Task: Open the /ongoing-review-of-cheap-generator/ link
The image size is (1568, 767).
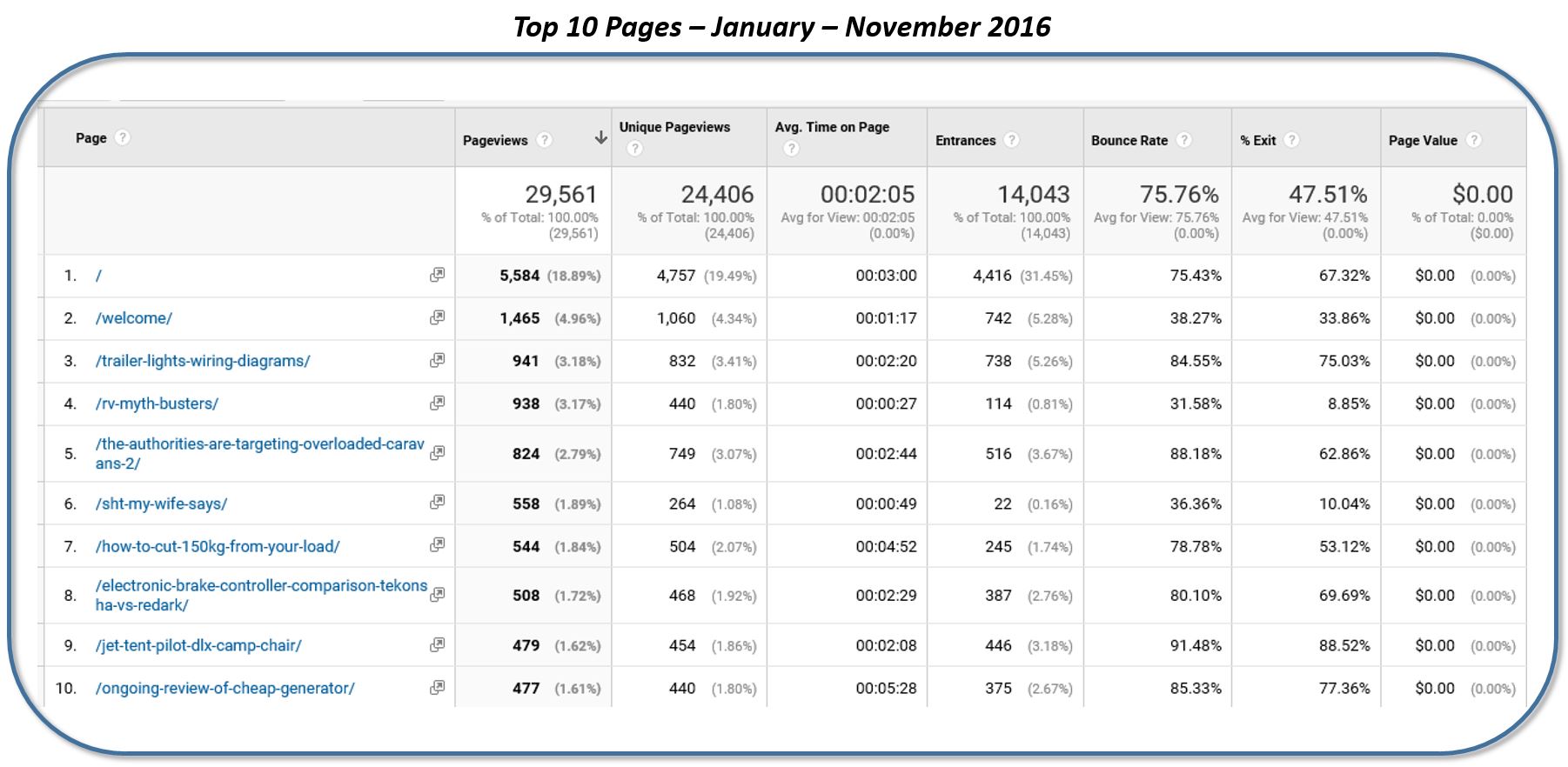Action: tap(225, 688)
